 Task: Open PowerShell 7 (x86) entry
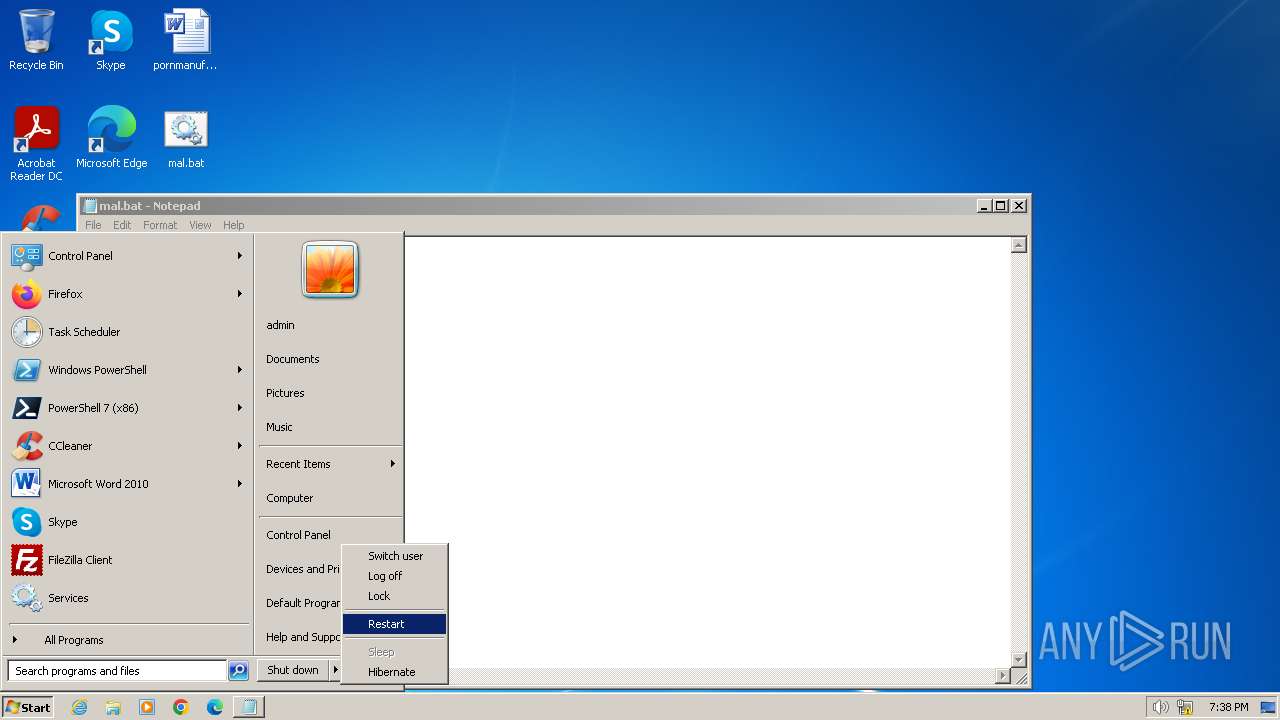point(128,408)
